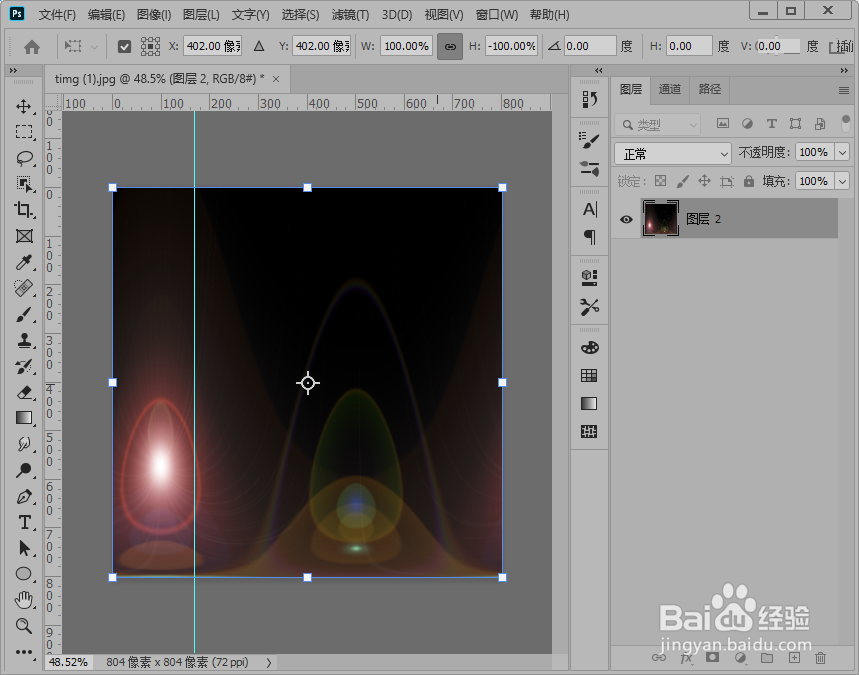This screenshot has height=675, width=859.
Task: Select the Move tool
Action: [24, 106]
